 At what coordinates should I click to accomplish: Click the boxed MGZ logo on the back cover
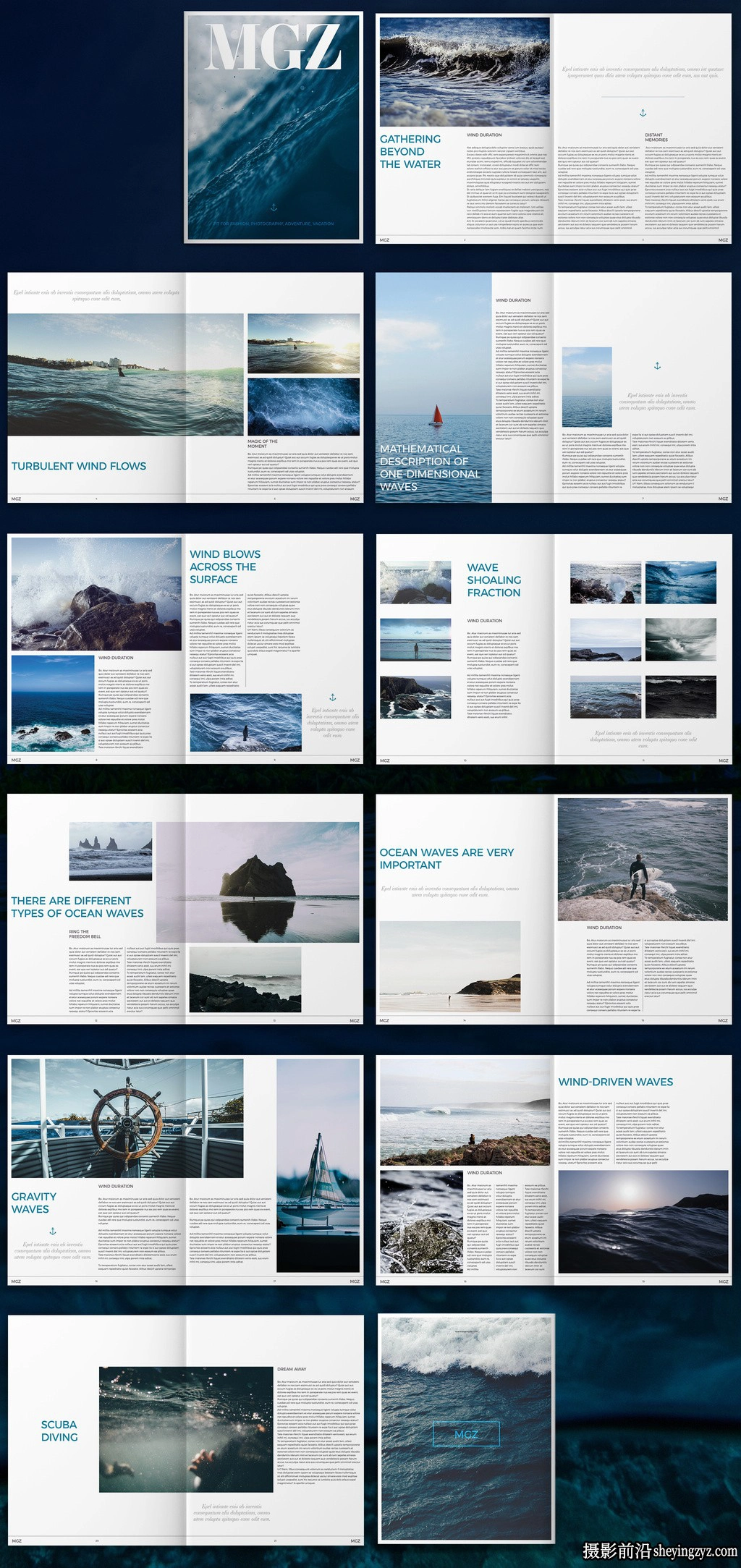pos(467,1434)
